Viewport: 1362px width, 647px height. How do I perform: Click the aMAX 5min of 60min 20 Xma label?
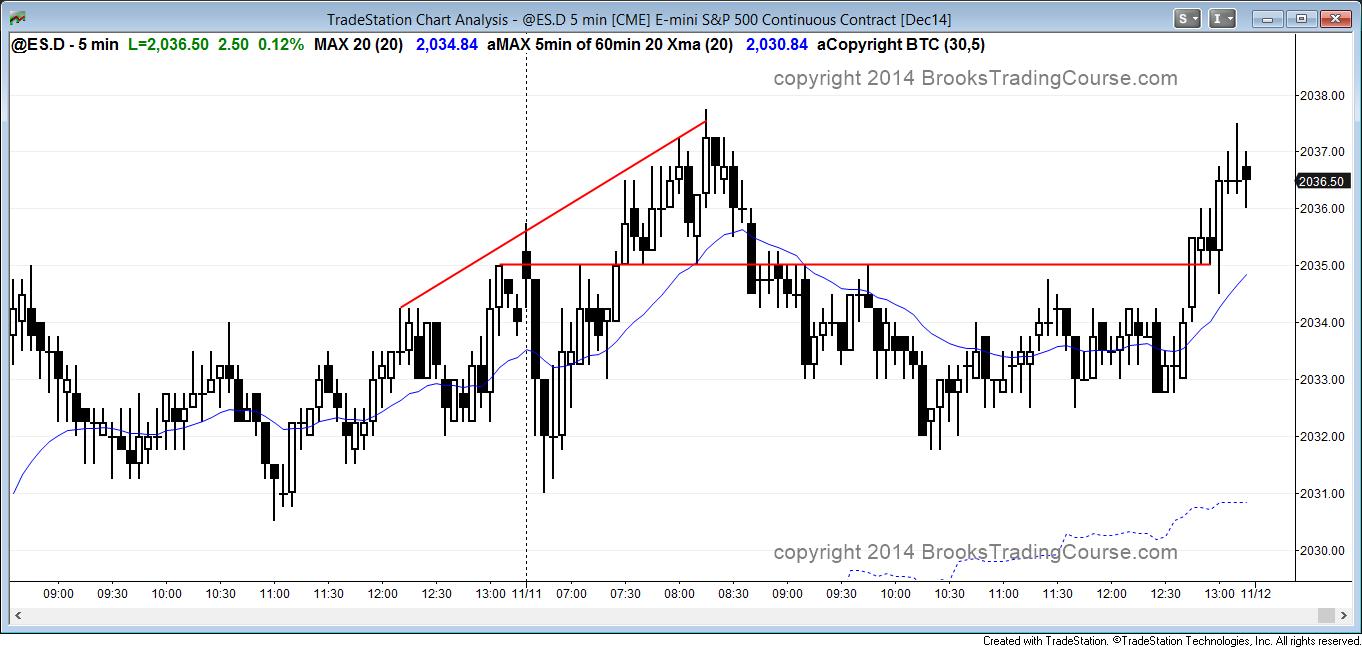[x=610, y=45]
